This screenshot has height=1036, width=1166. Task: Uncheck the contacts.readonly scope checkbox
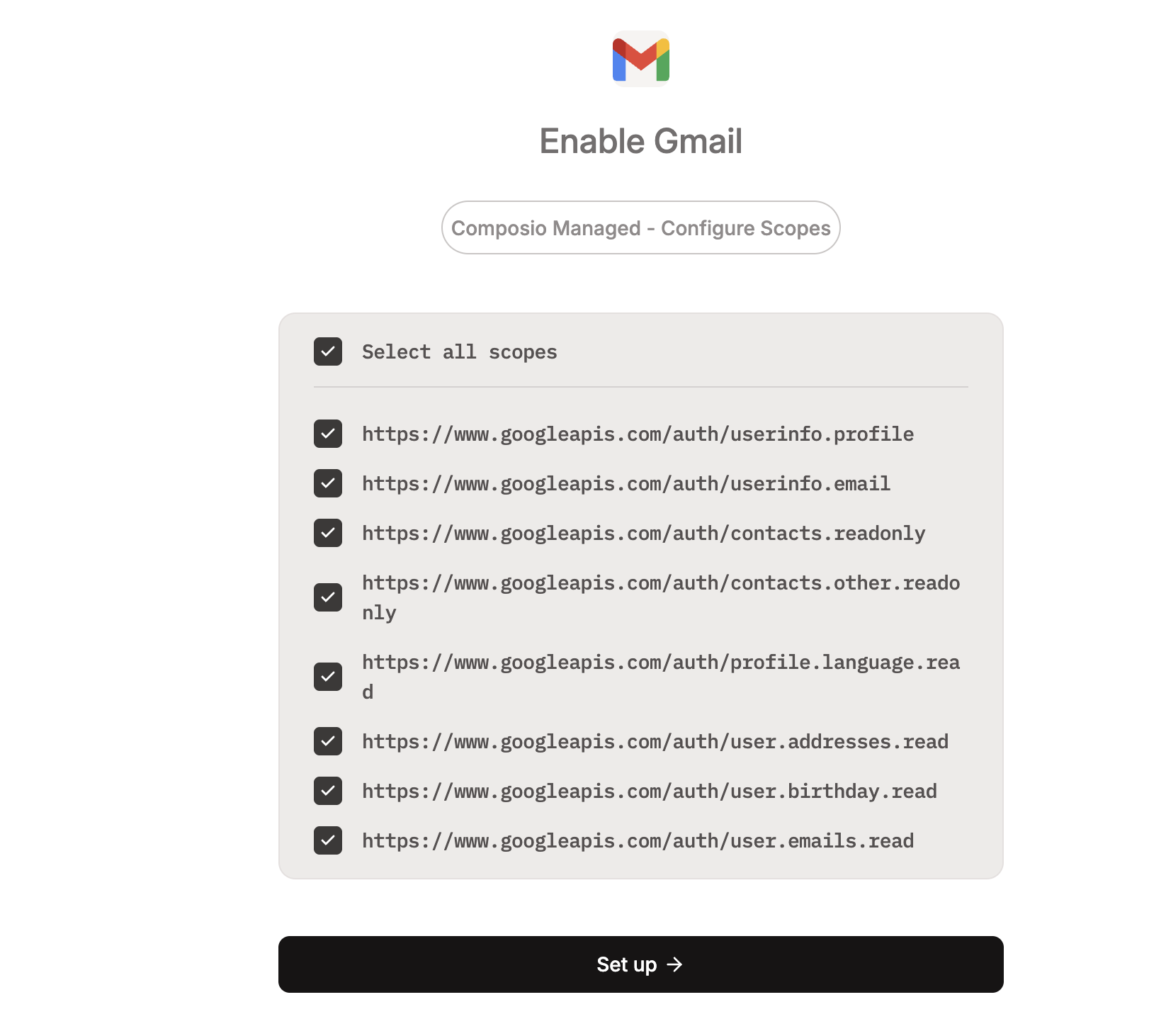click(x=328, y=533)
